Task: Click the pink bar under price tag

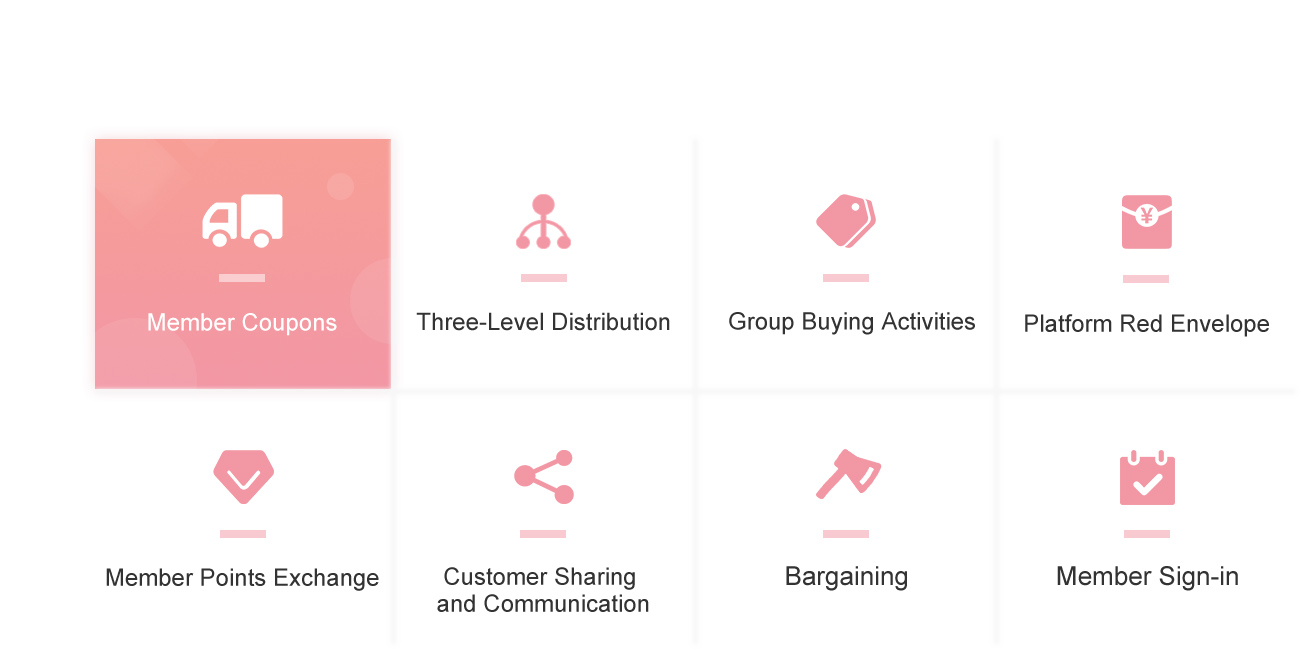Action: click(x=846, y=278)
